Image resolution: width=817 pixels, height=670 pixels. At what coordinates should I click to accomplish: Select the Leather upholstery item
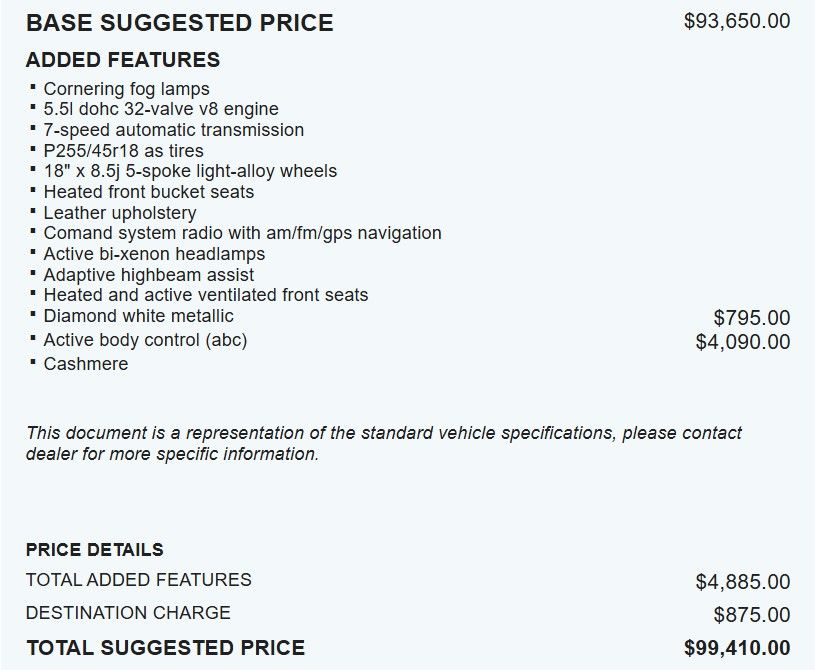(120, 213)
